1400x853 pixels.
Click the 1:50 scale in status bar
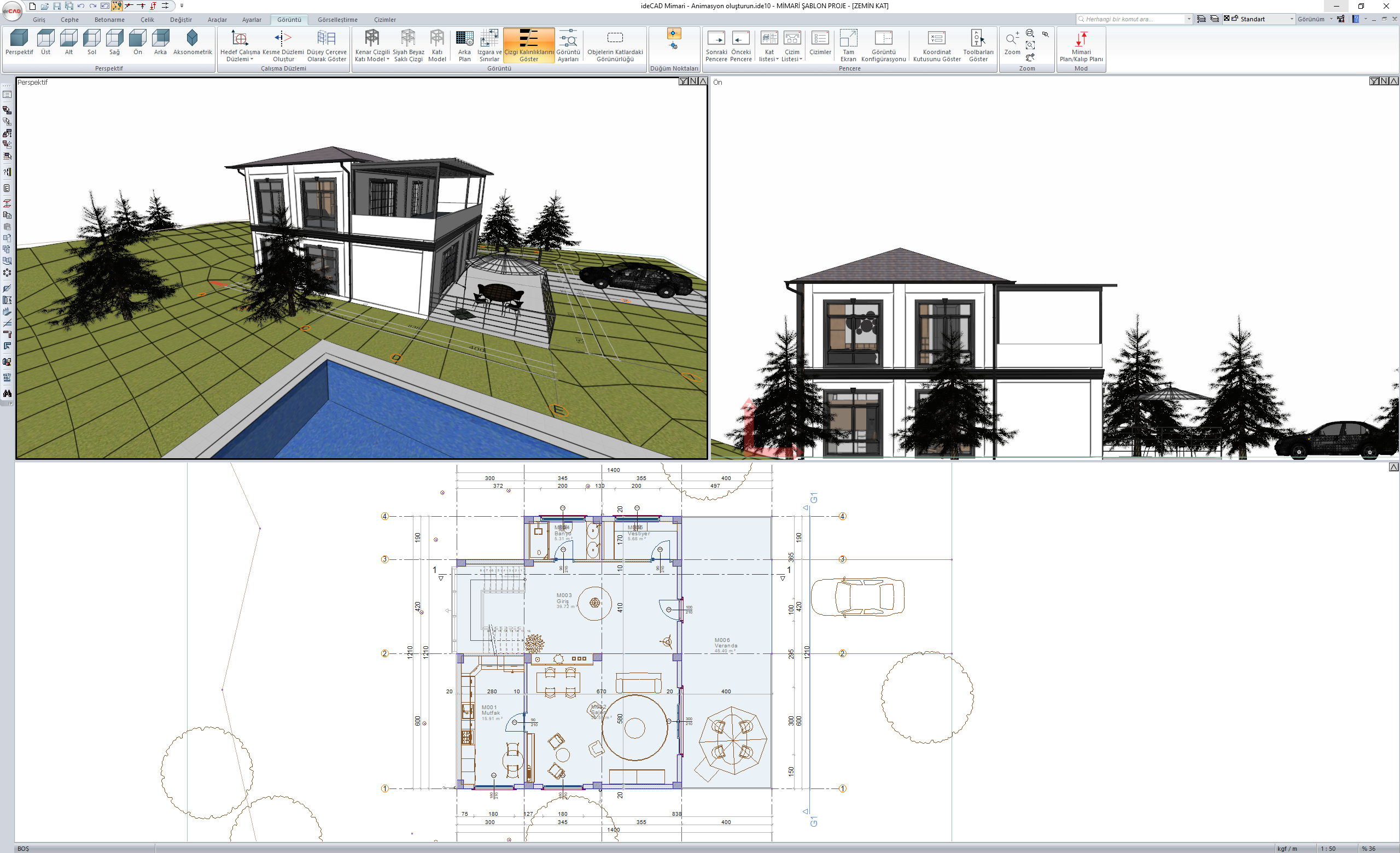point(1328,849)
